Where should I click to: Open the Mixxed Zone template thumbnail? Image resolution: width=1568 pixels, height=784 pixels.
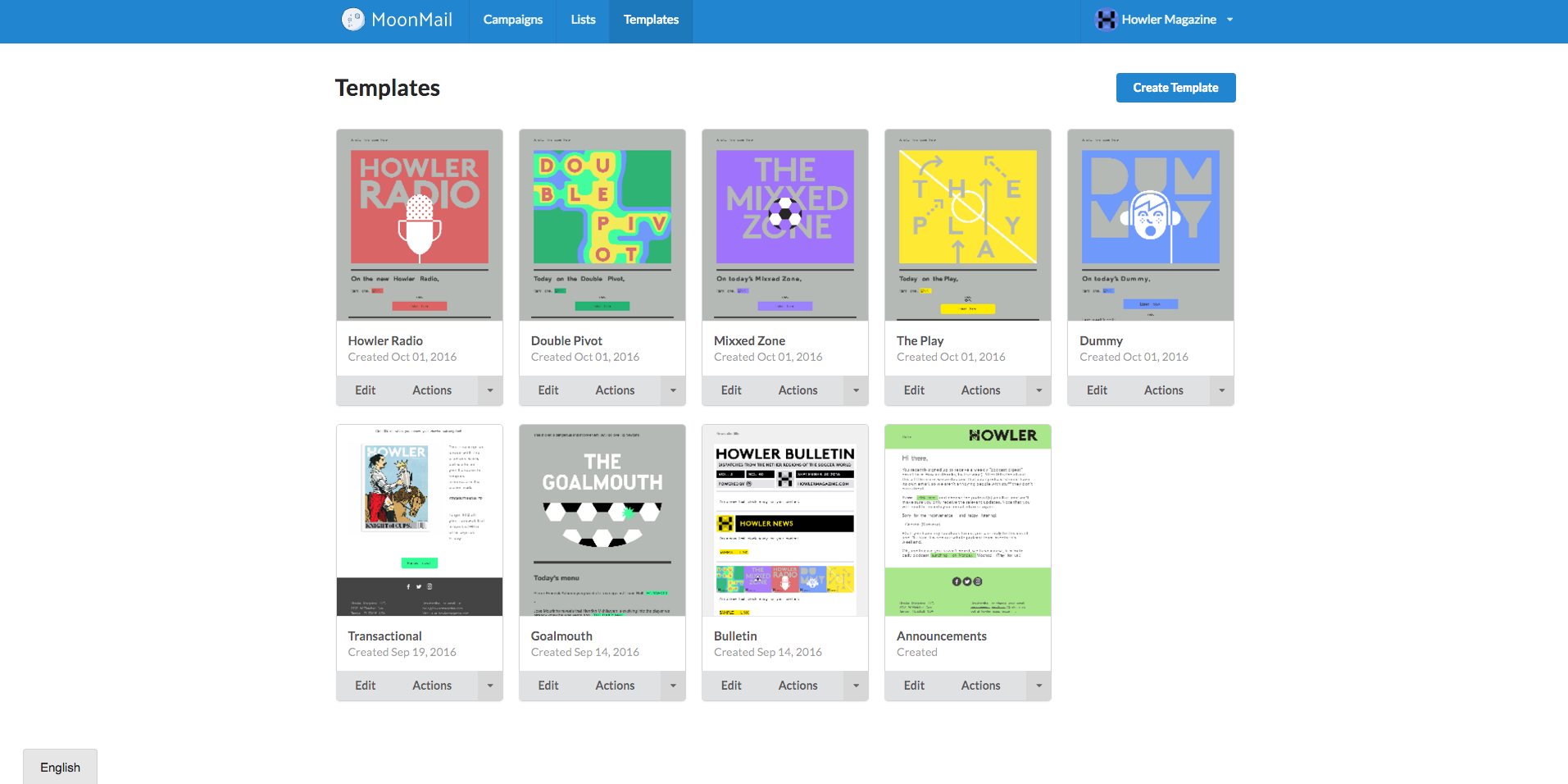785,225
